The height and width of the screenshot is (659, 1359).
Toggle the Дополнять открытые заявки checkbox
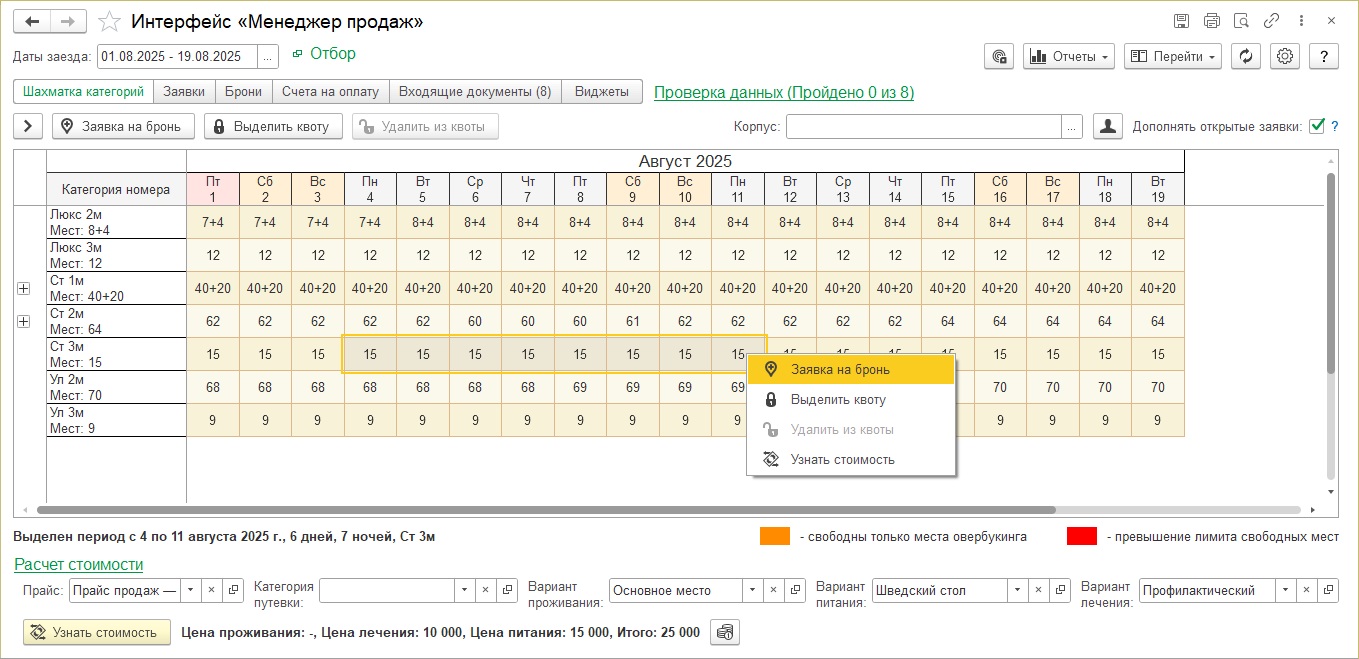(x=1317, y=126)
